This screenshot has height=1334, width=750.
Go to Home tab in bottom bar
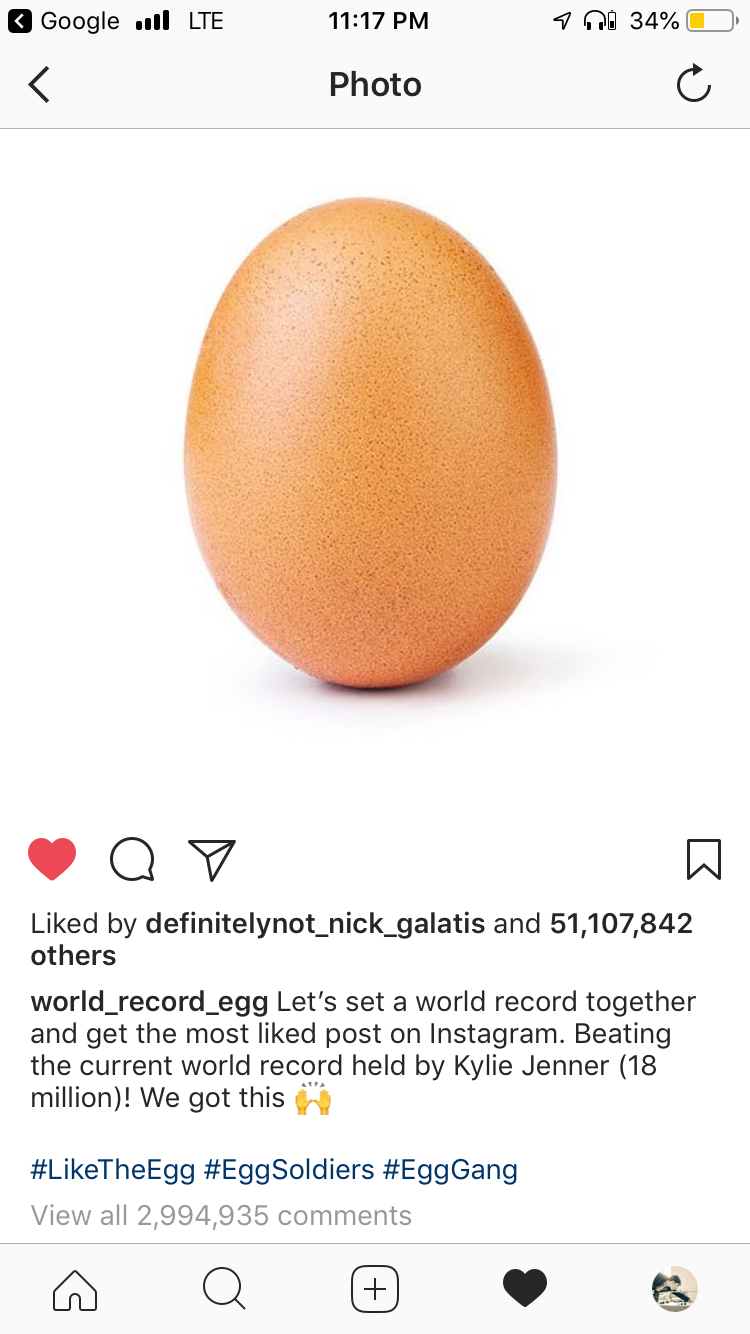click(75, 1289)
